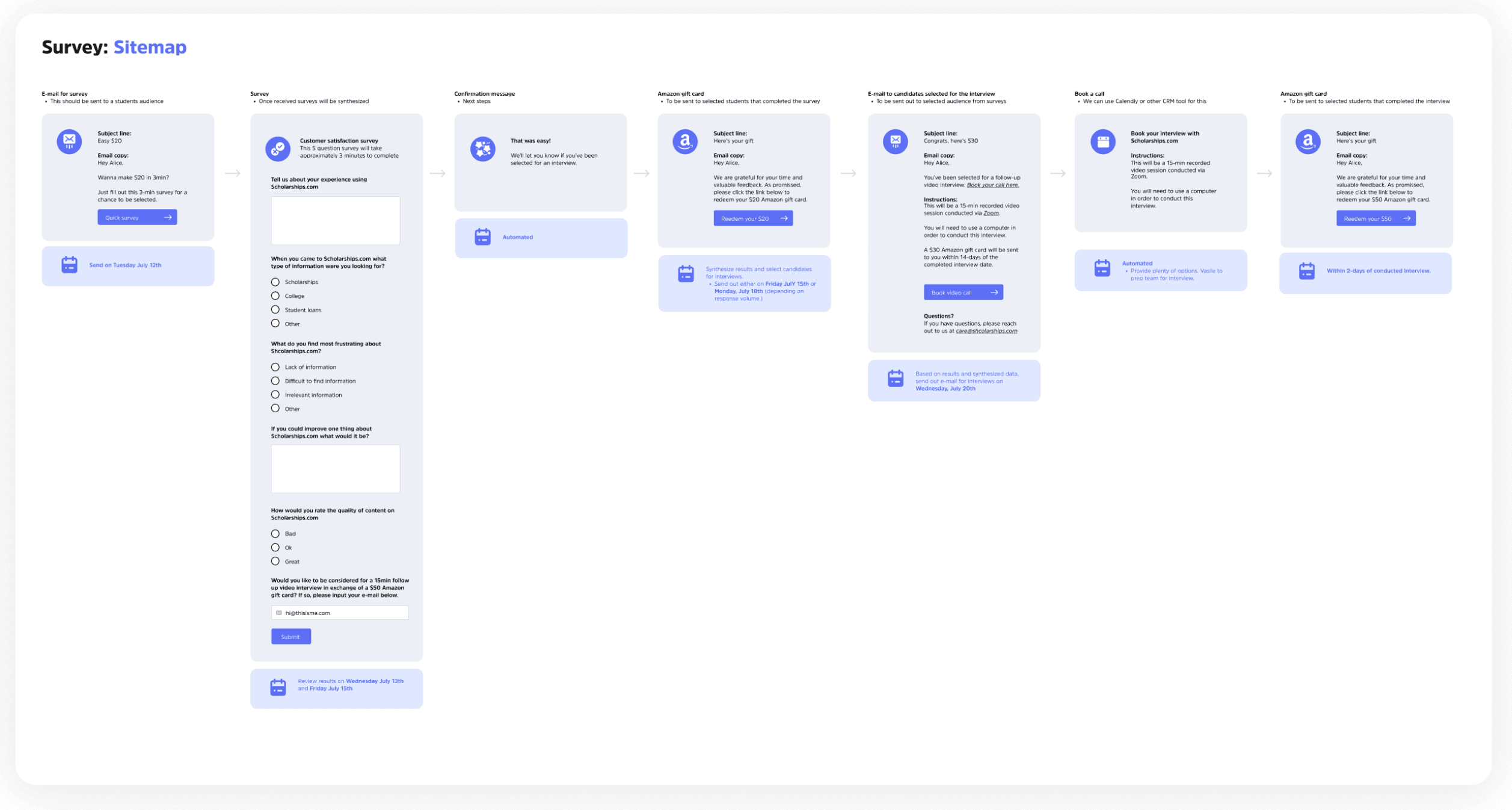The image size is (1512, 810).
Task: Click the e-mail input field with hi@thisisme.com
Action: coord(340,613)
